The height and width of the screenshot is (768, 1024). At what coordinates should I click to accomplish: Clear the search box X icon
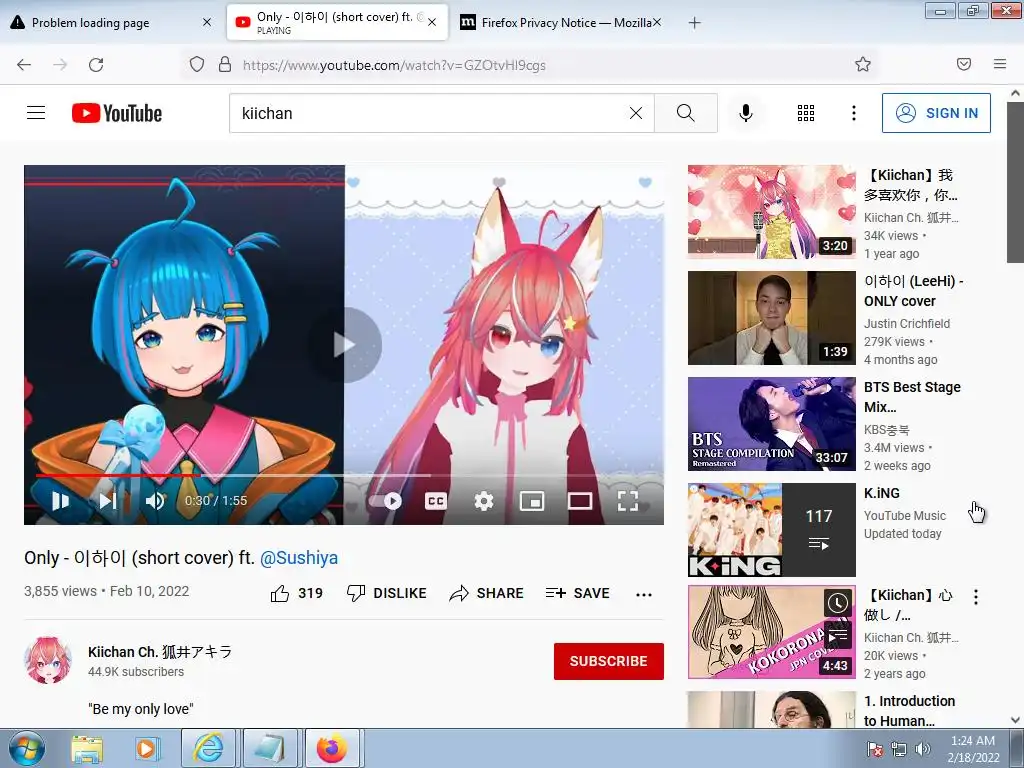point(635,113)
